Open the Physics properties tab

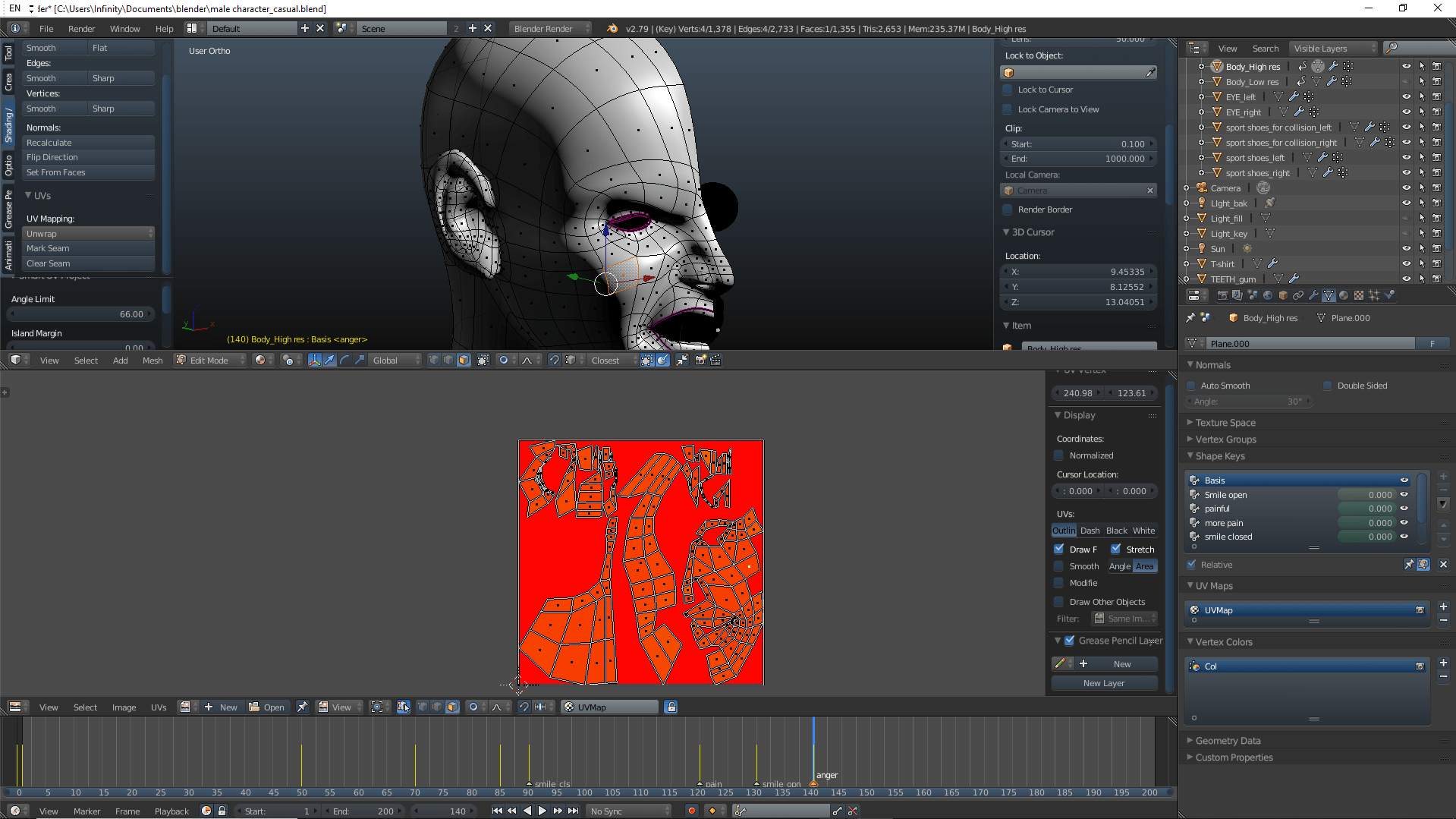point(1389,295)
